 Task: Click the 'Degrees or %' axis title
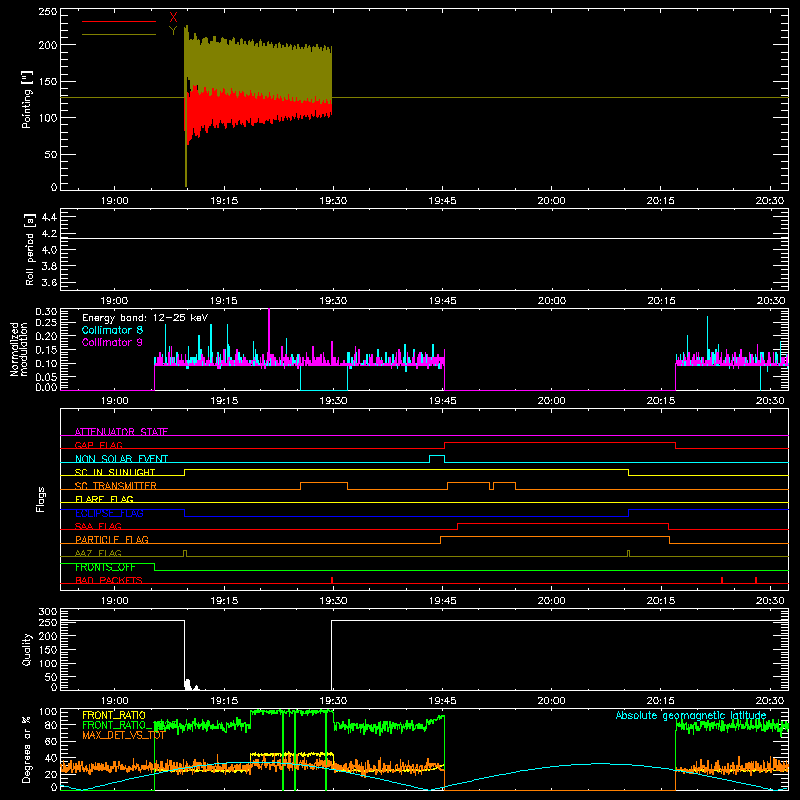(27, 749)
